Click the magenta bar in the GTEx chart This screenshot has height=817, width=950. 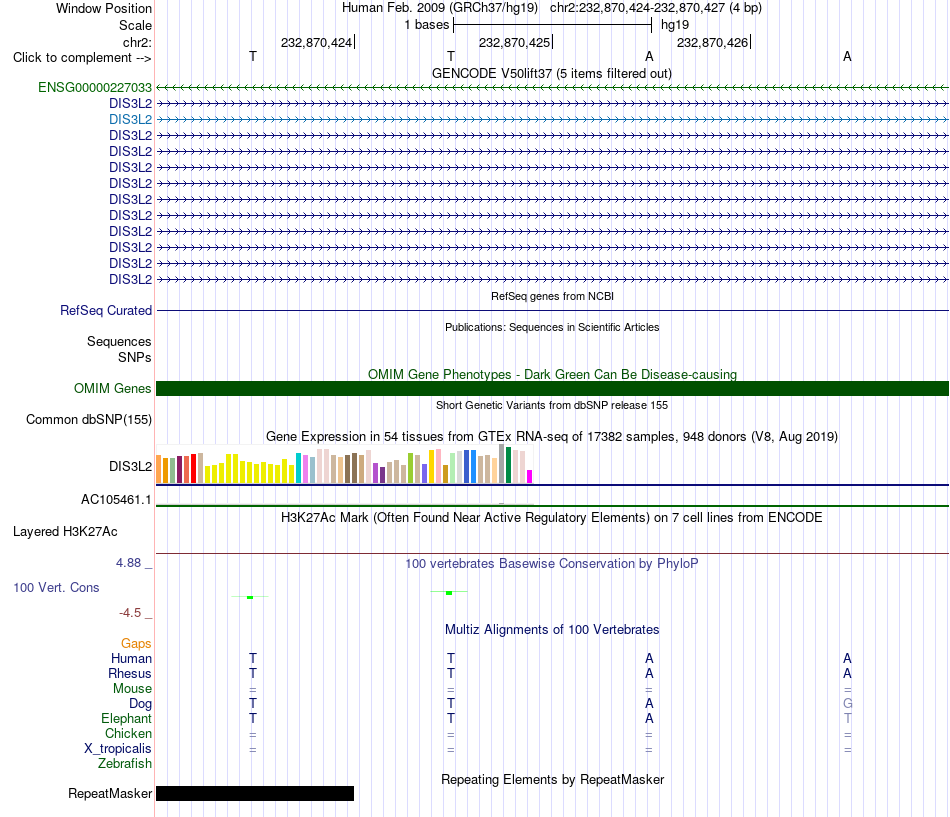click(530, 476)
